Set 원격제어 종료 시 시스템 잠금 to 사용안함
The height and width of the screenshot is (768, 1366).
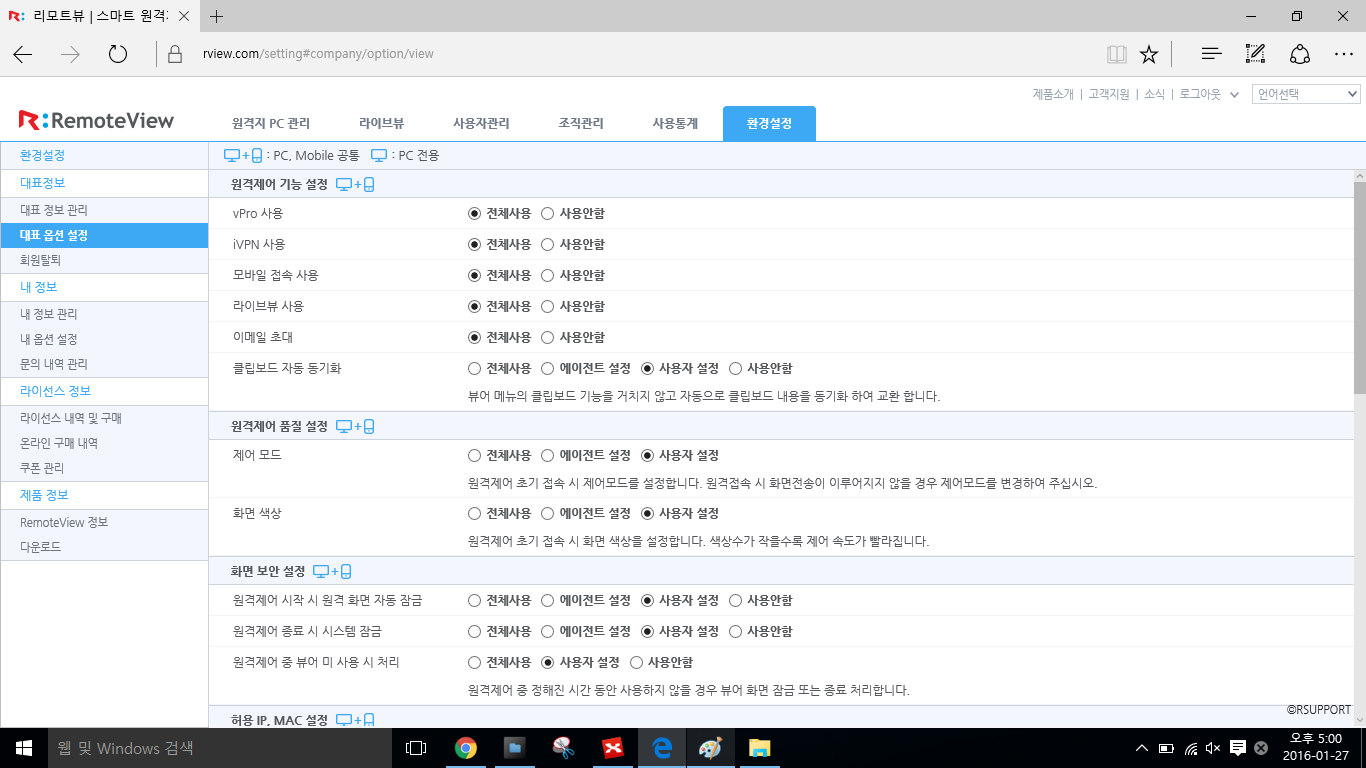tap(735, 631)
